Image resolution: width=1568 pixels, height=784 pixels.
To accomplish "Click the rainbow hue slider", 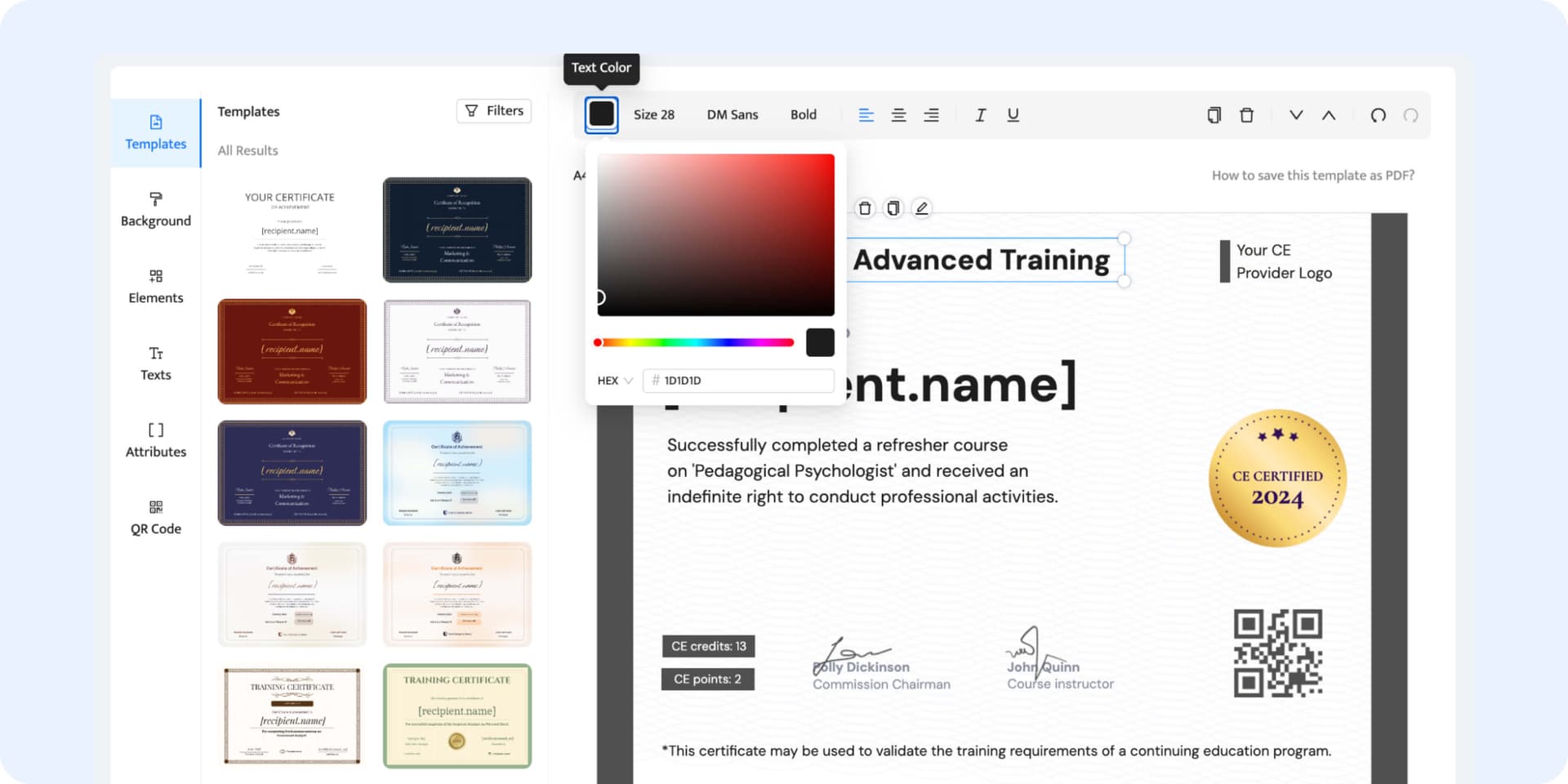I will 694,343.
